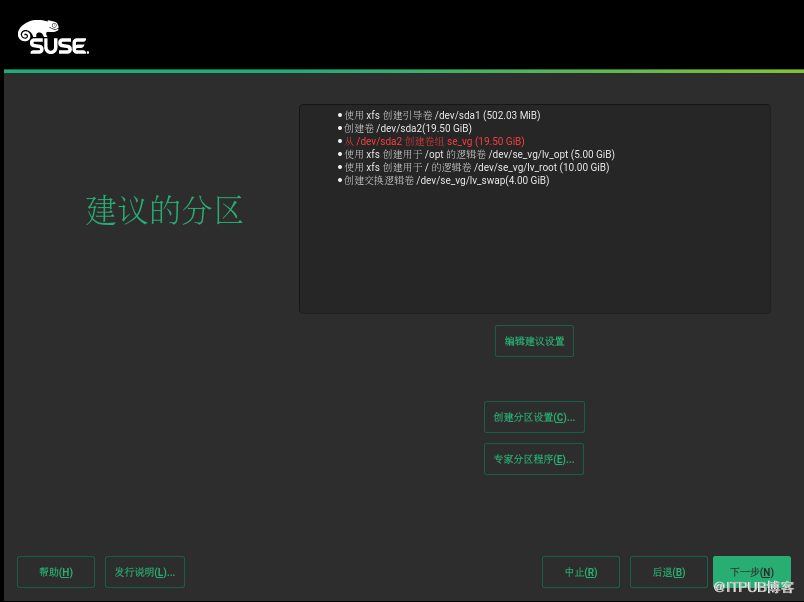Open 帮助(H) help
Viewport: 804px width, 602px height.
click(x=56, y=572)
